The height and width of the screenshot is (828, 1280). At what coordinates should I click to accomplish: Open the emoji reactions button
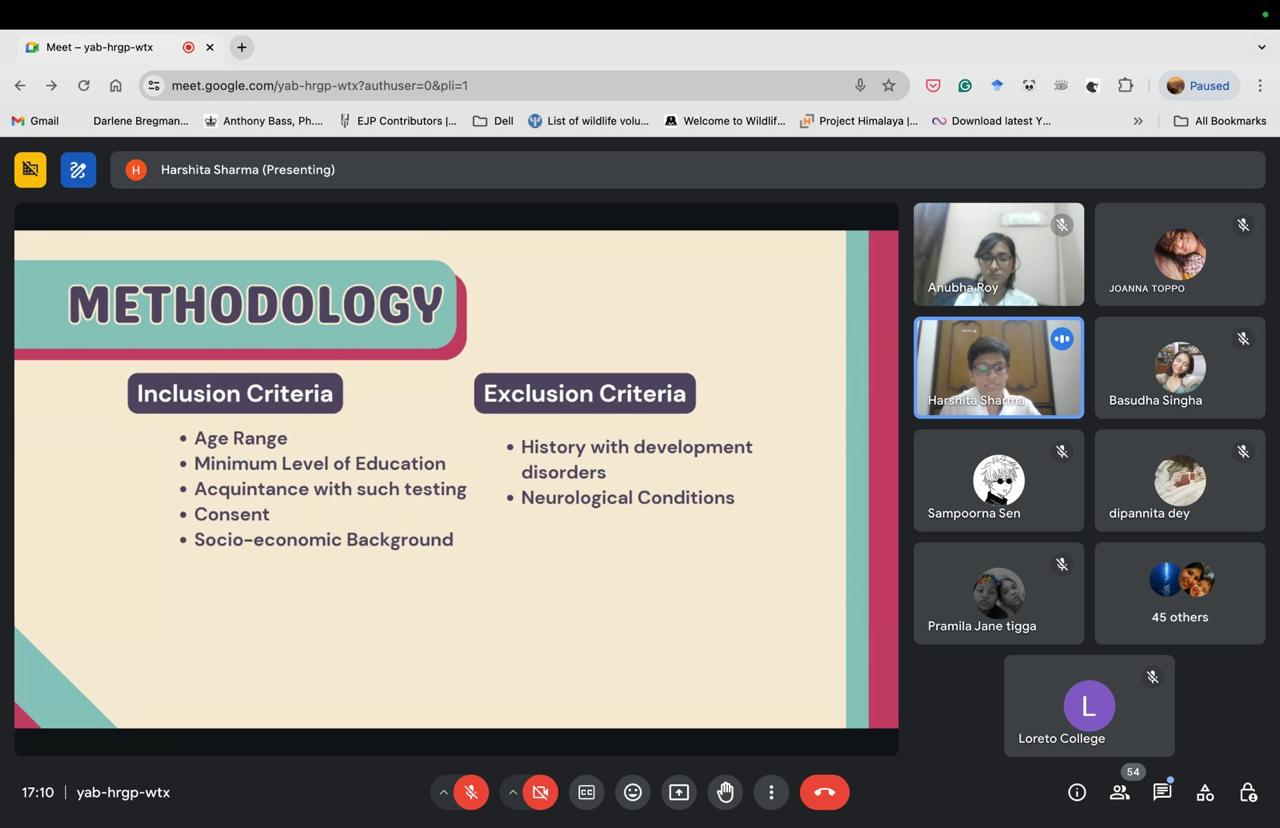[632, 792]
